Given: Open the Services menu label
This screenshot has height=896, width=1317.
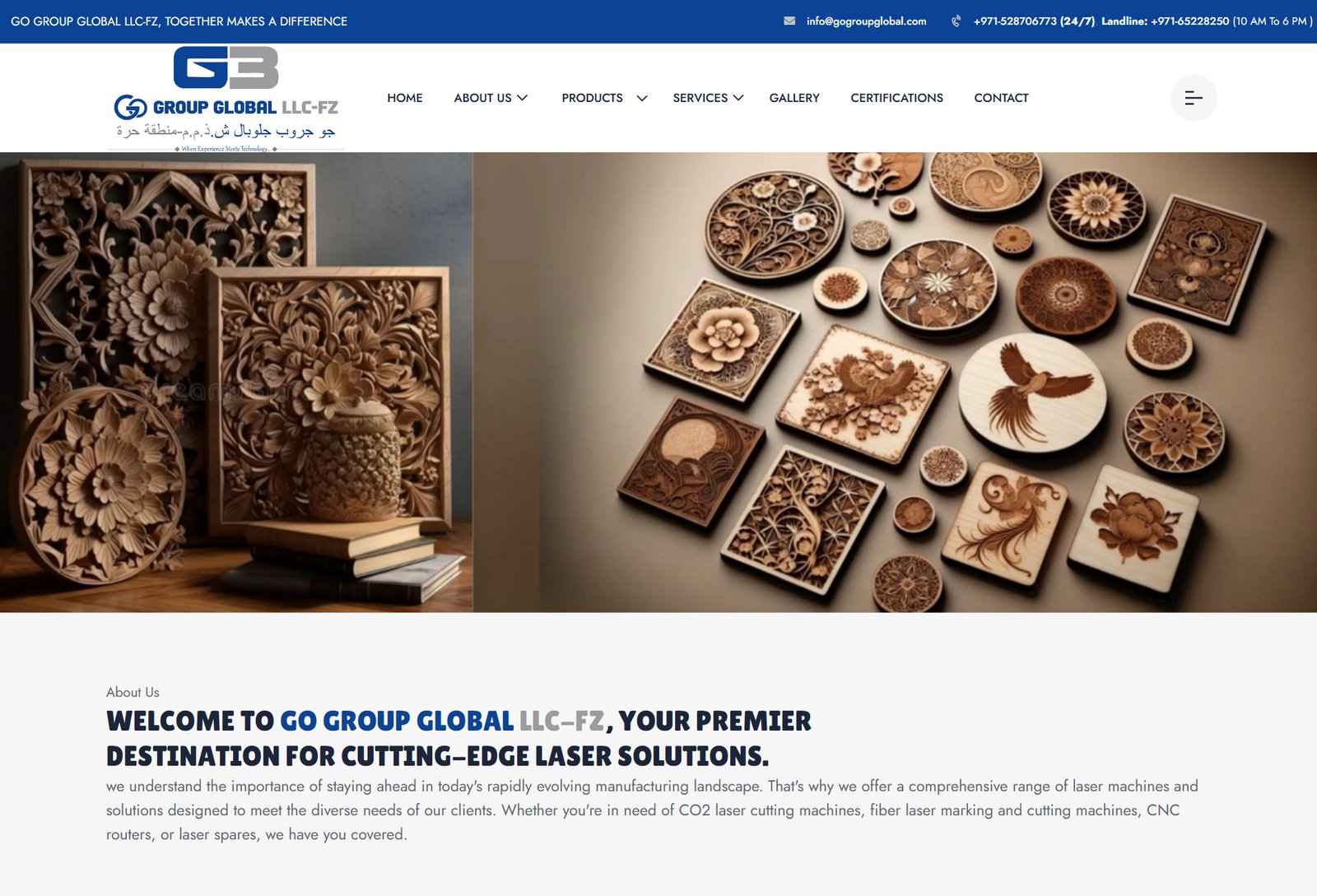Looking at the screenshot, I should 700,98.
